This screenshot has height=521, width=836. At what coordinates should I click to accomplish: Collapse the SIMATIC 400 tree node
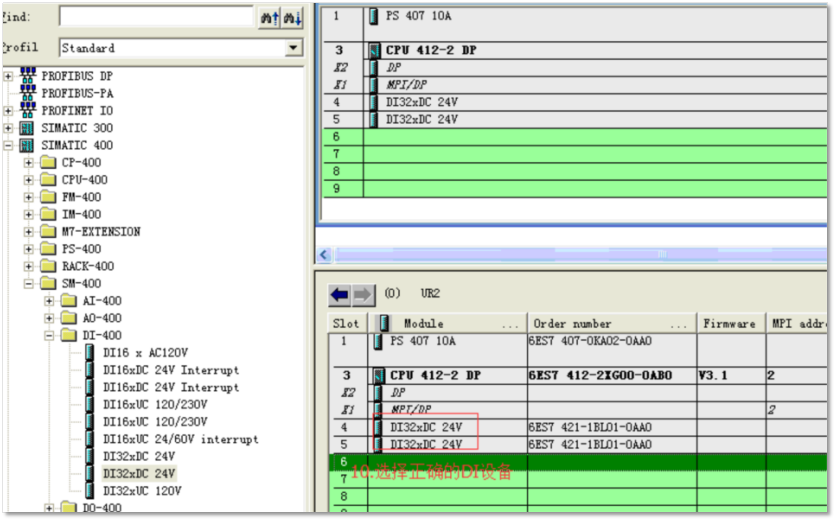tap(8, 145)
